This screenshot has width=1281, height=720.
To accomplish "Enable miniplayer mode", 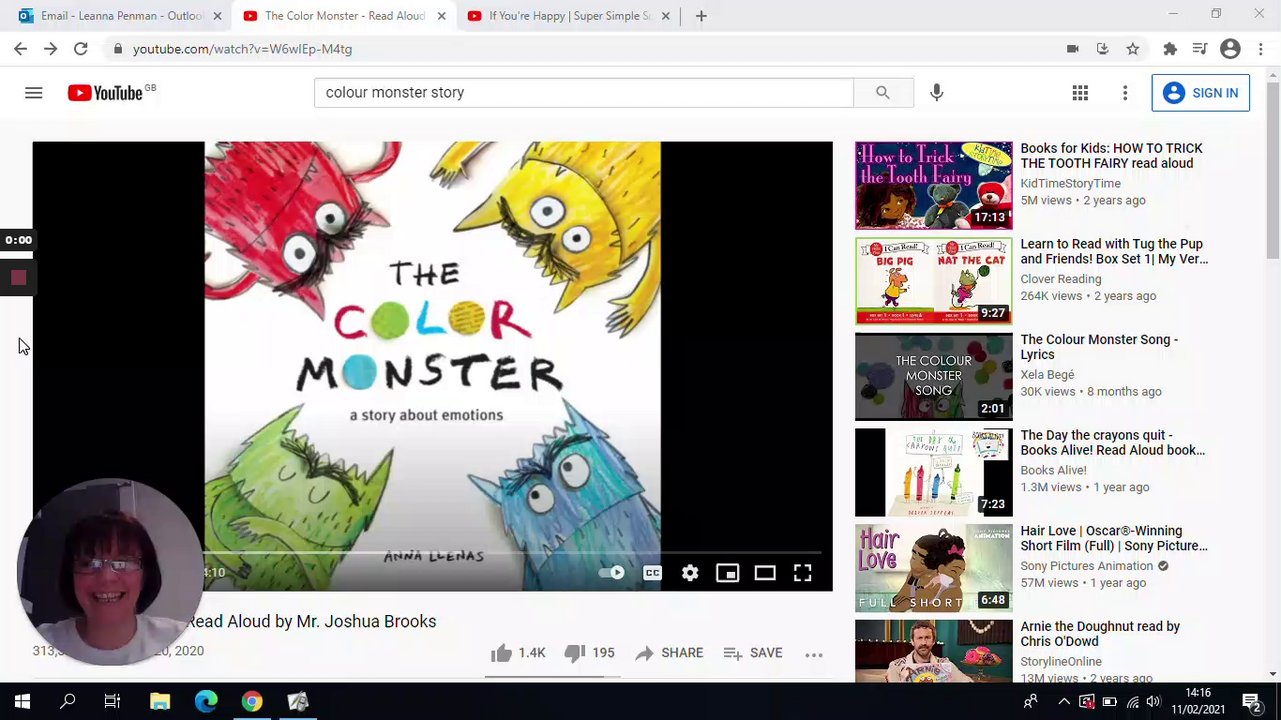I will coord(727,573).
